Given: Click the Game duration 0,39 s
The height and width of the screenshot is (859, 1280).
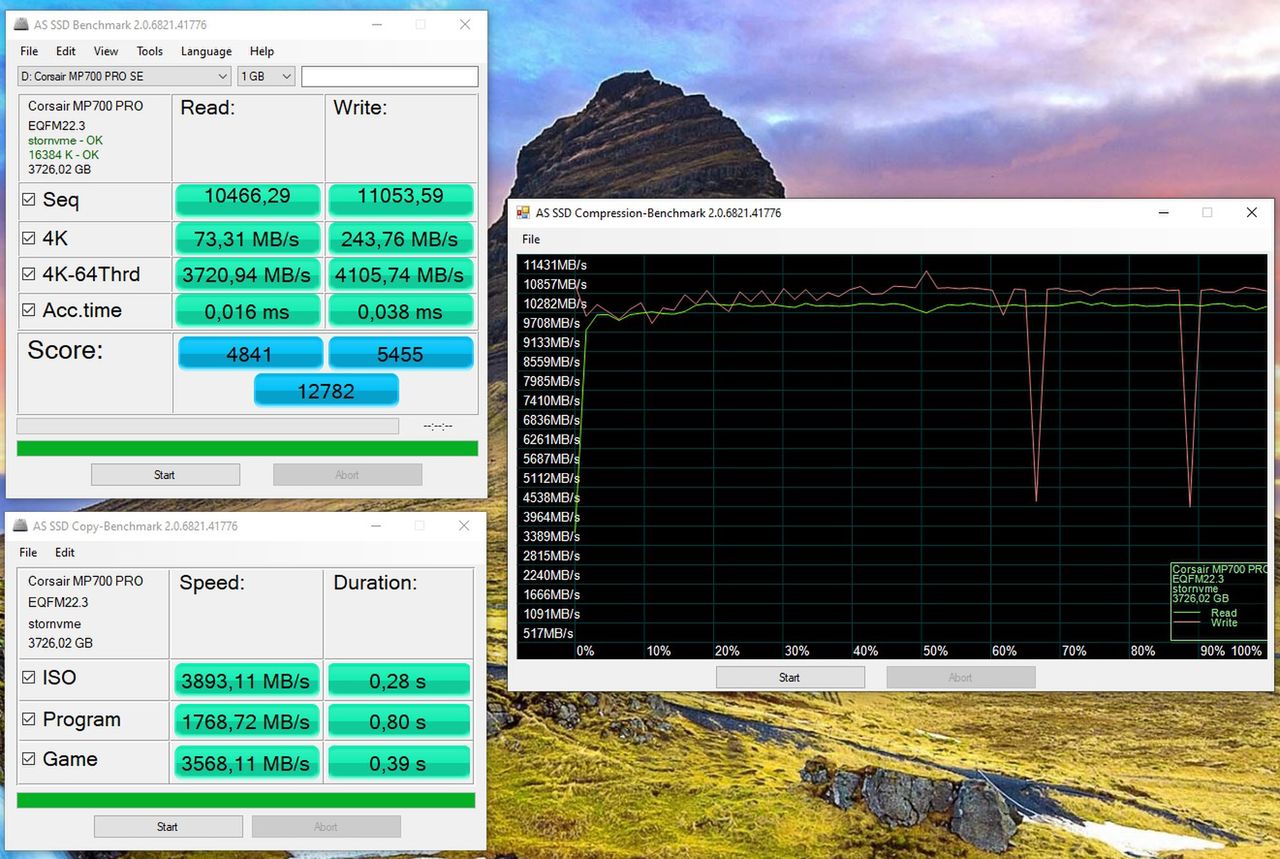Looking at the screenshot, I should [398, 763].
